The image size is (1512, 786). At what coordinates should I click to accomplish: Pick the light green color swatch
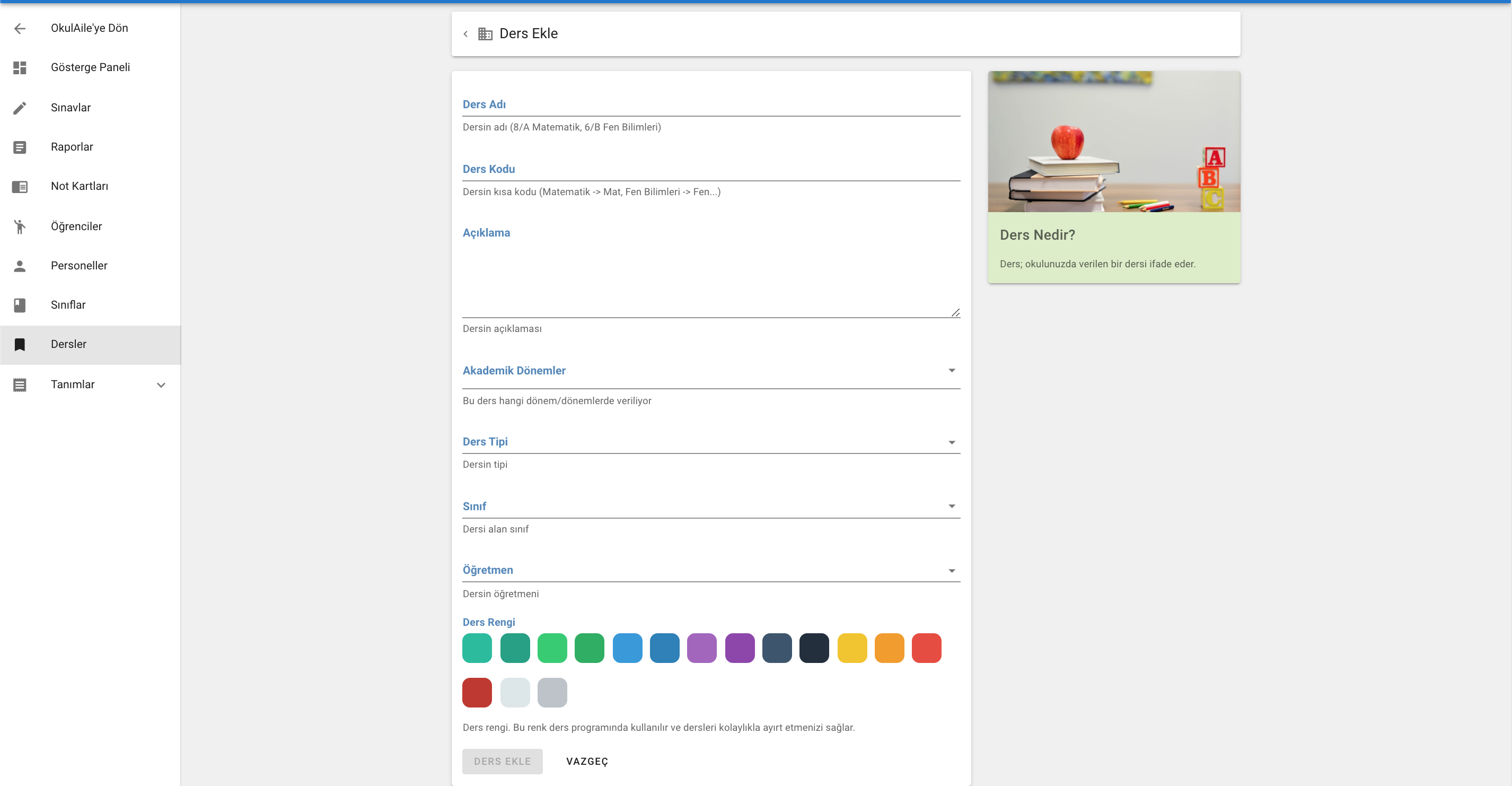pos(552,648)
